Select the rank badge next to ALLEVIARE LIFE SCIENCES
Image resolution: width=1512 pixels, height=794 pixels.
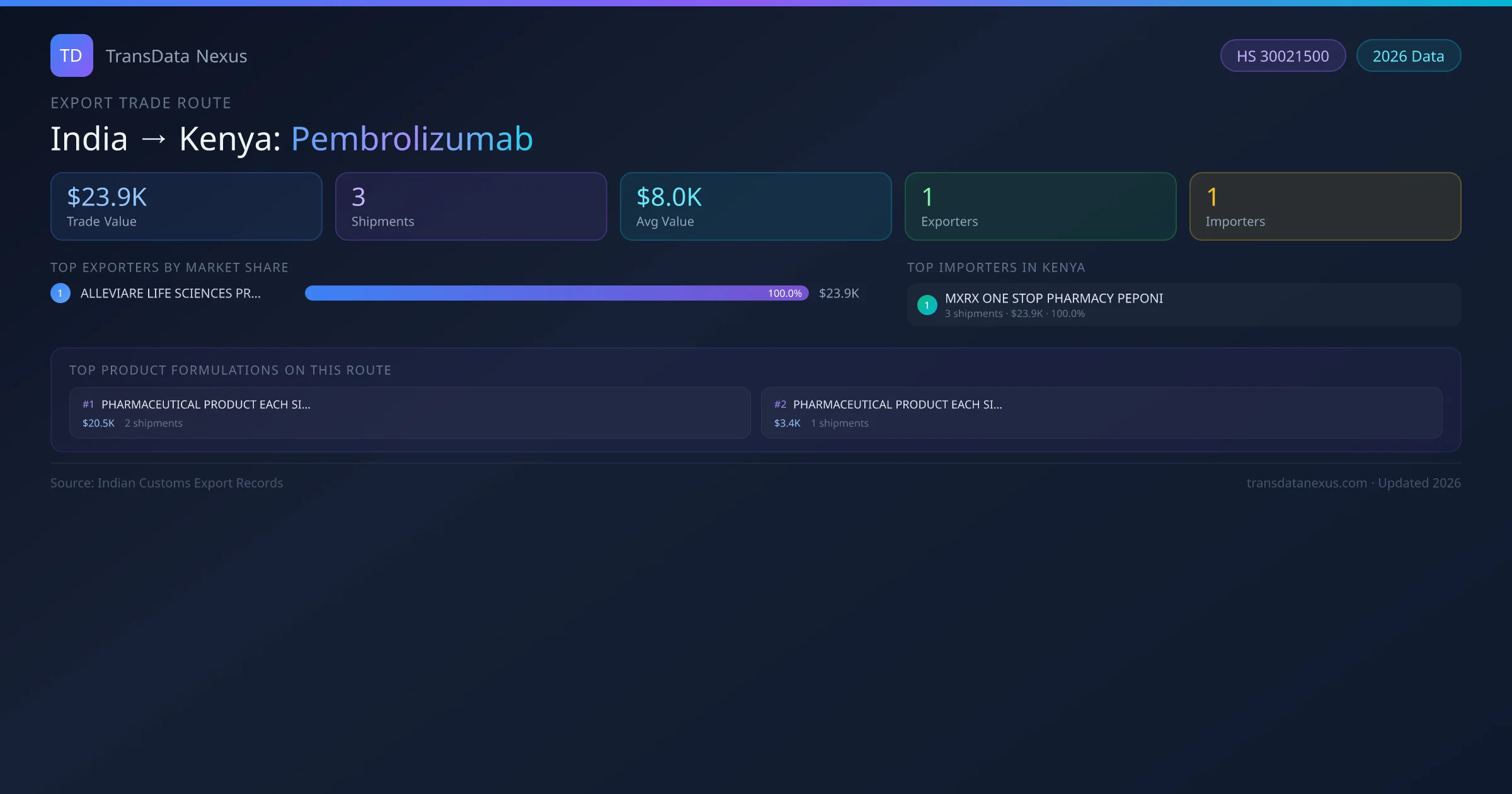[60, 292]
